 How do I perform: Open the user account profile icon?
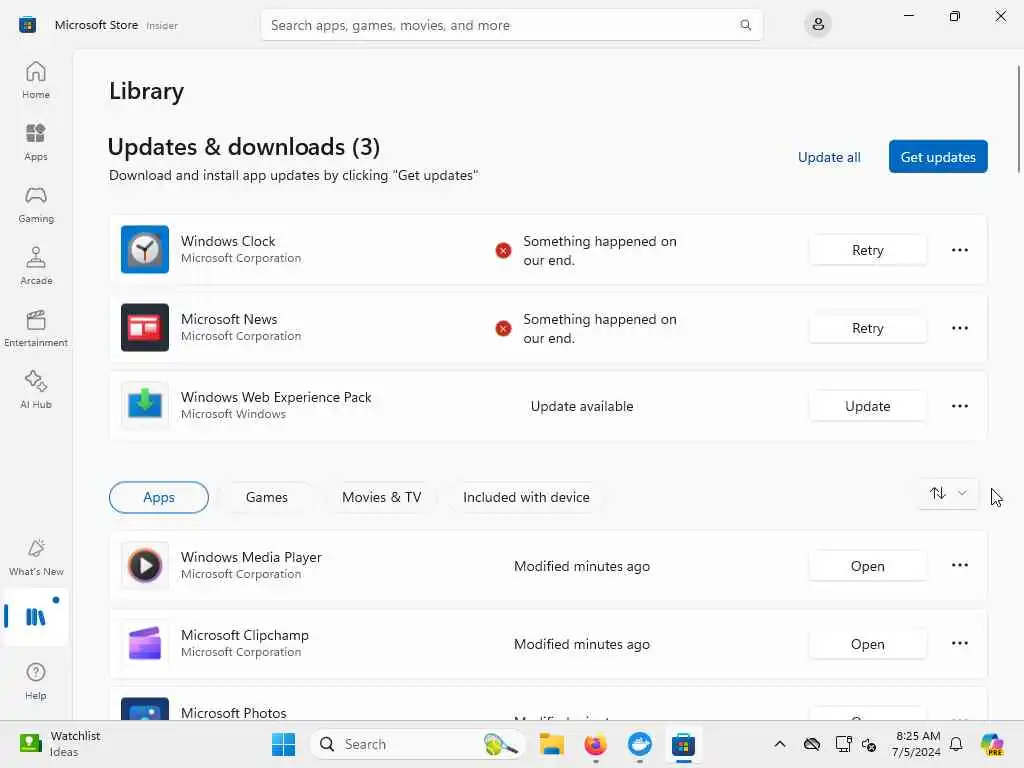818,25
